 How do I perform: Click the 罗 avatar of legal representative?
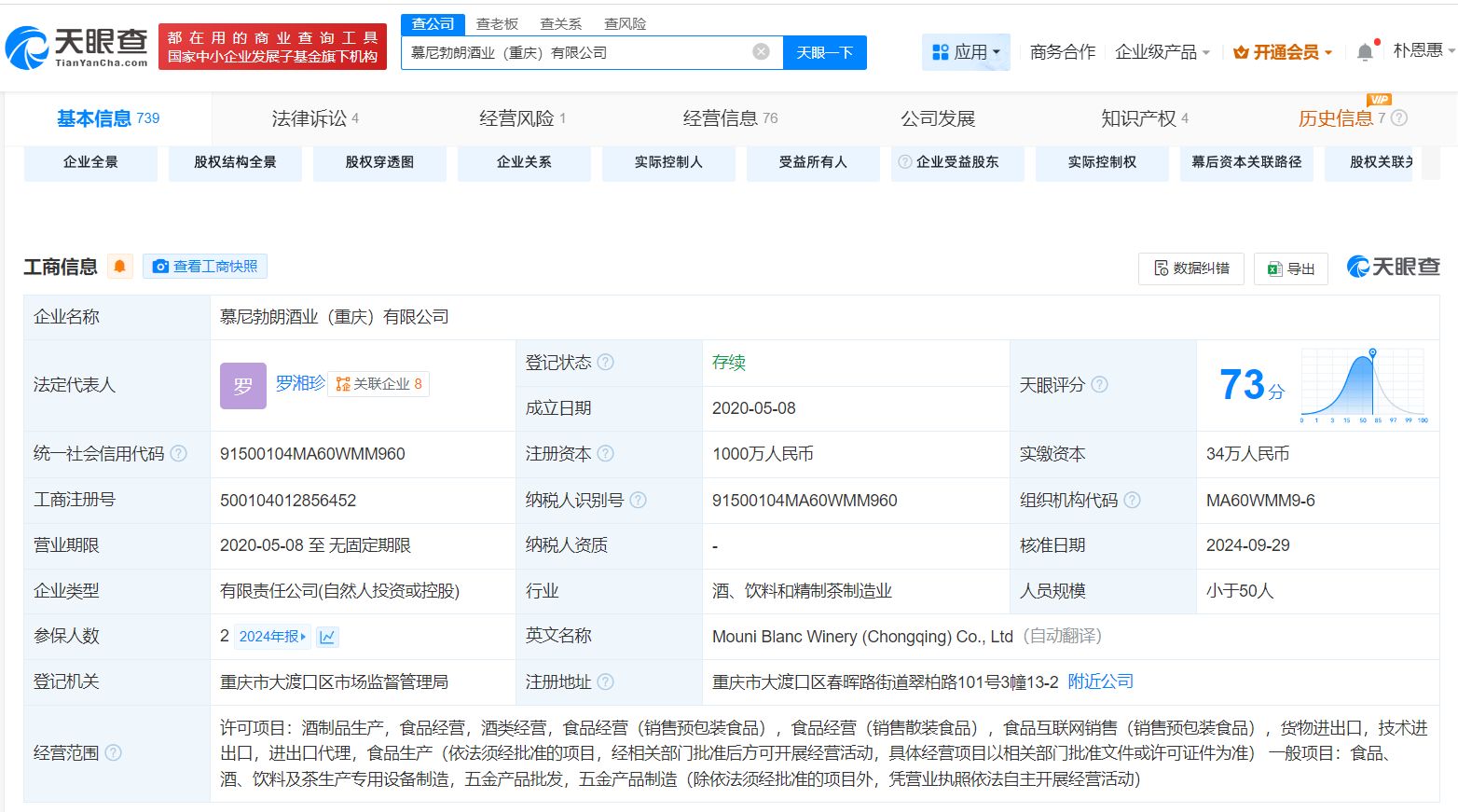click(x=243, y=385)
